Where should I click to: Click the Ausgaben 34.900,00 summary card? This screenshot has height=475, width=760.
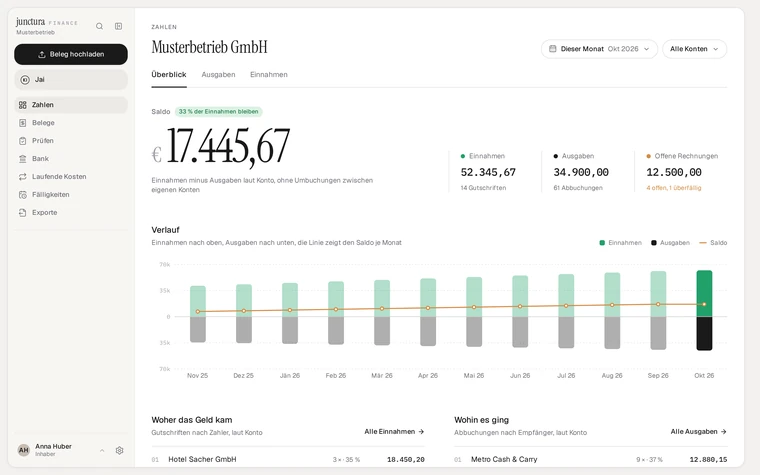click(x=583, y=172)
